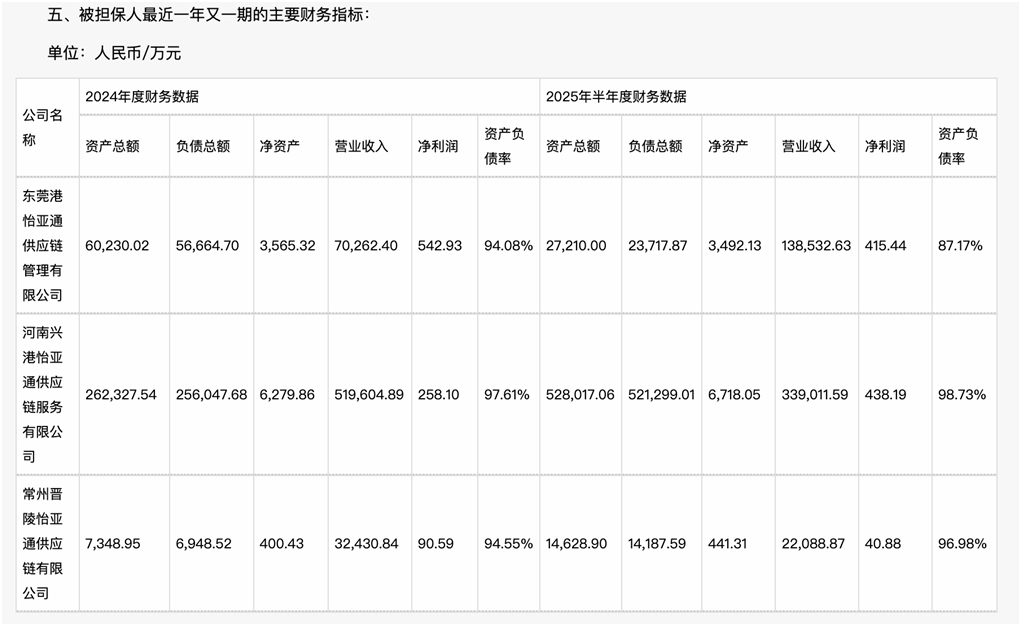This screenshot has width=1021, height=626.
Task: Click the value 23,717.87
Action: pos(658,246)
